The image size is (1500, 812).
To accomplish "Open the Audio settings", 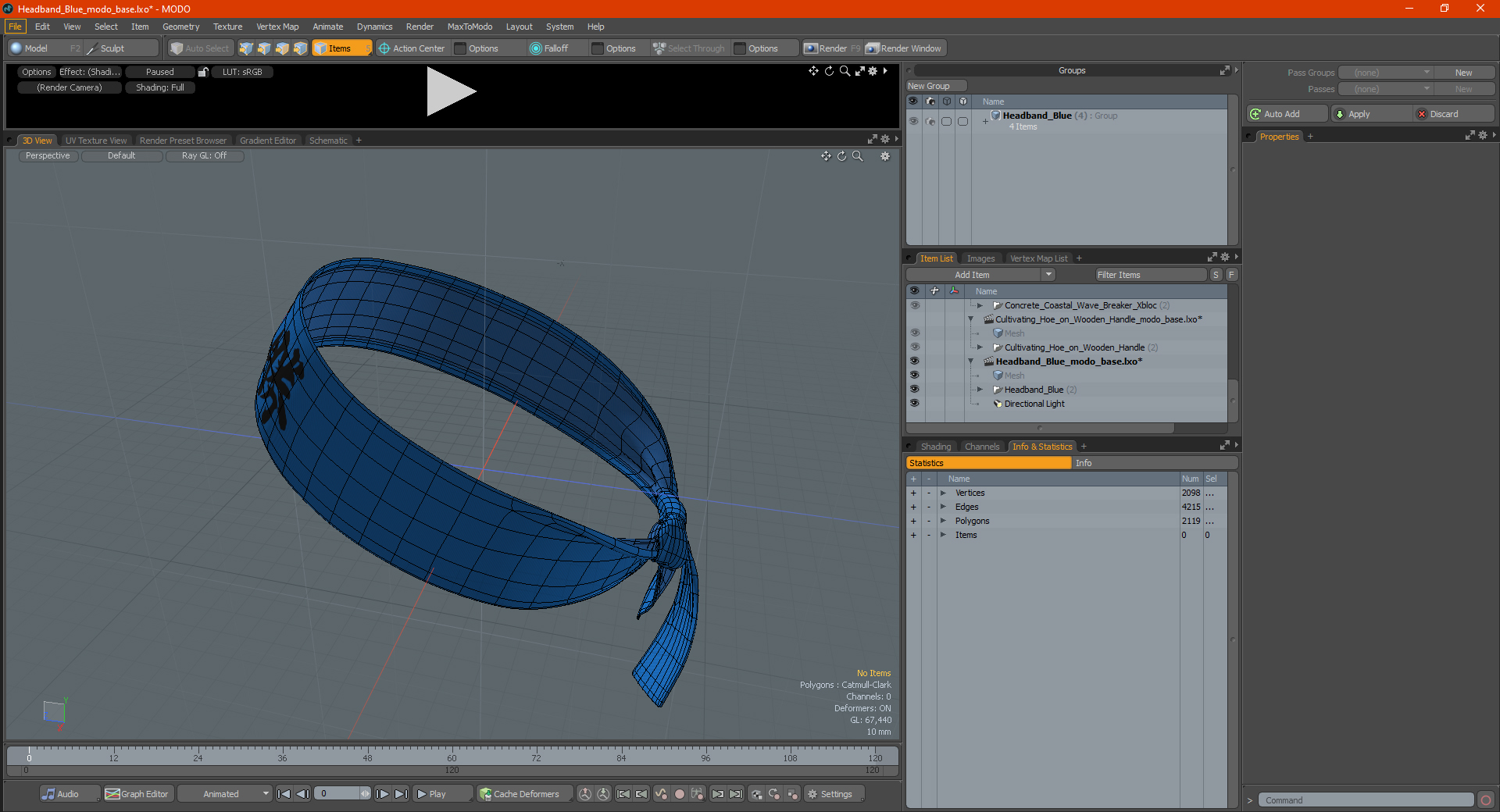I will point(70,794).
